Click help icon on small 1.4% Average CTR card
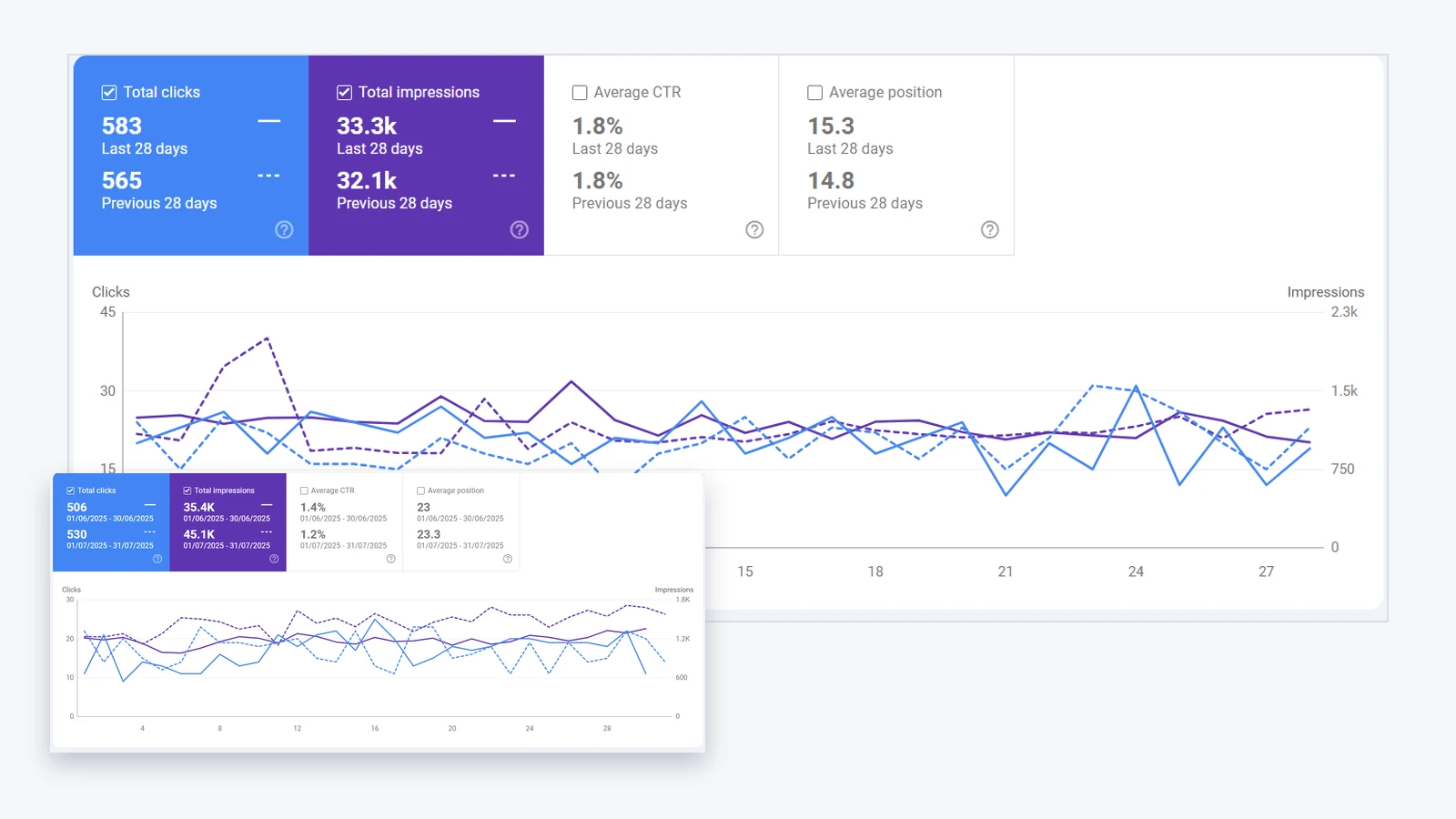This screenshot has width=1456, height=819. pyautogui.click(x=391, y=559)
